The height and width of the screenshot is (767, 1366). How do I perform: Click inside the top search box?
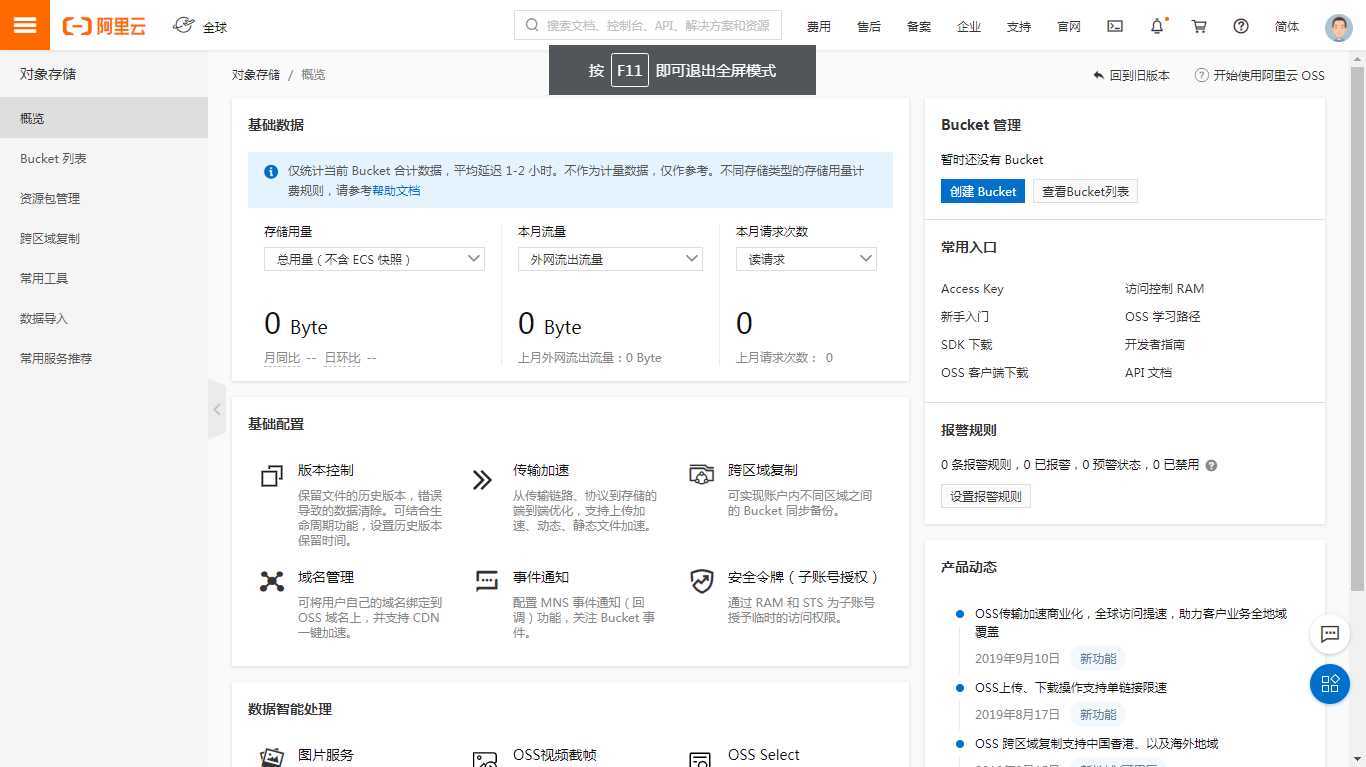pos(648,25)
